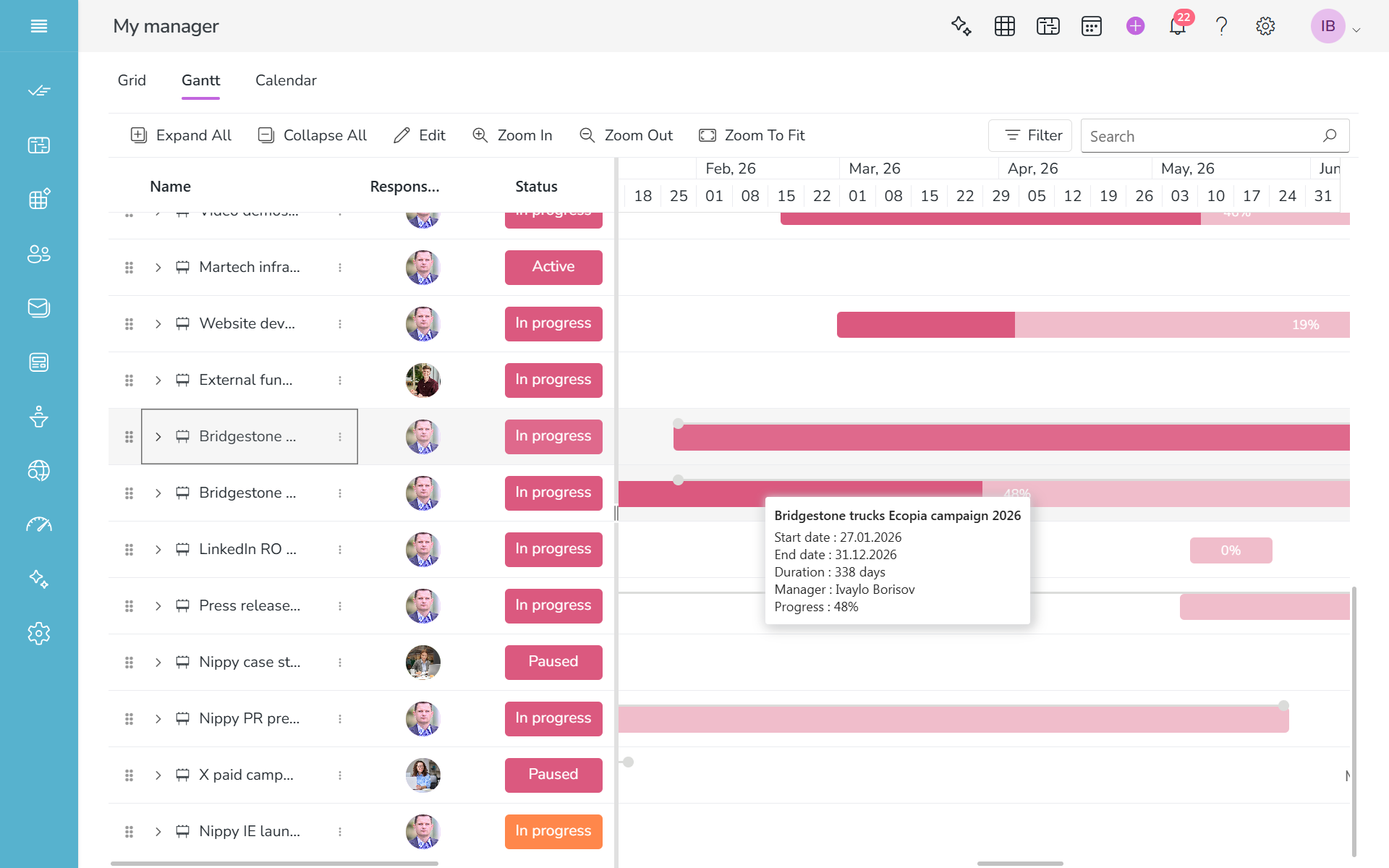Click the Respons... column header
Screen dimensions: 1389x868
404,187
